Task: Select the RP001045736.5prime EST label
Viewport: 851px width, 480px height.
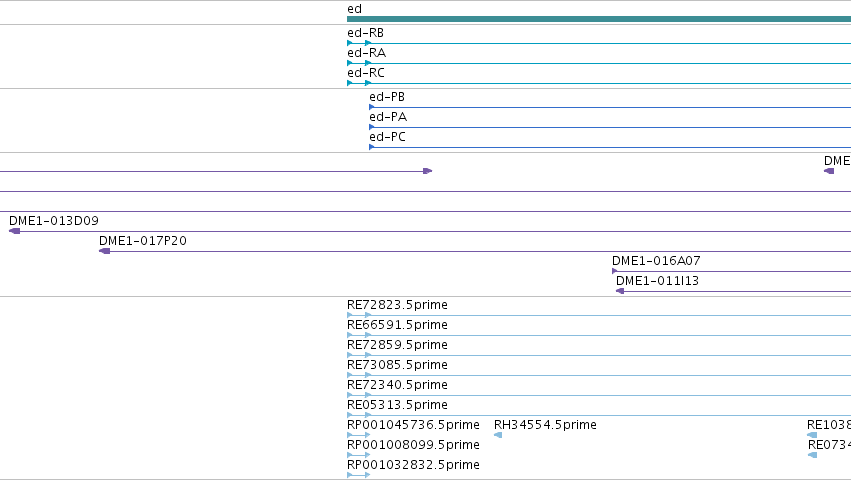Action: 414,425
